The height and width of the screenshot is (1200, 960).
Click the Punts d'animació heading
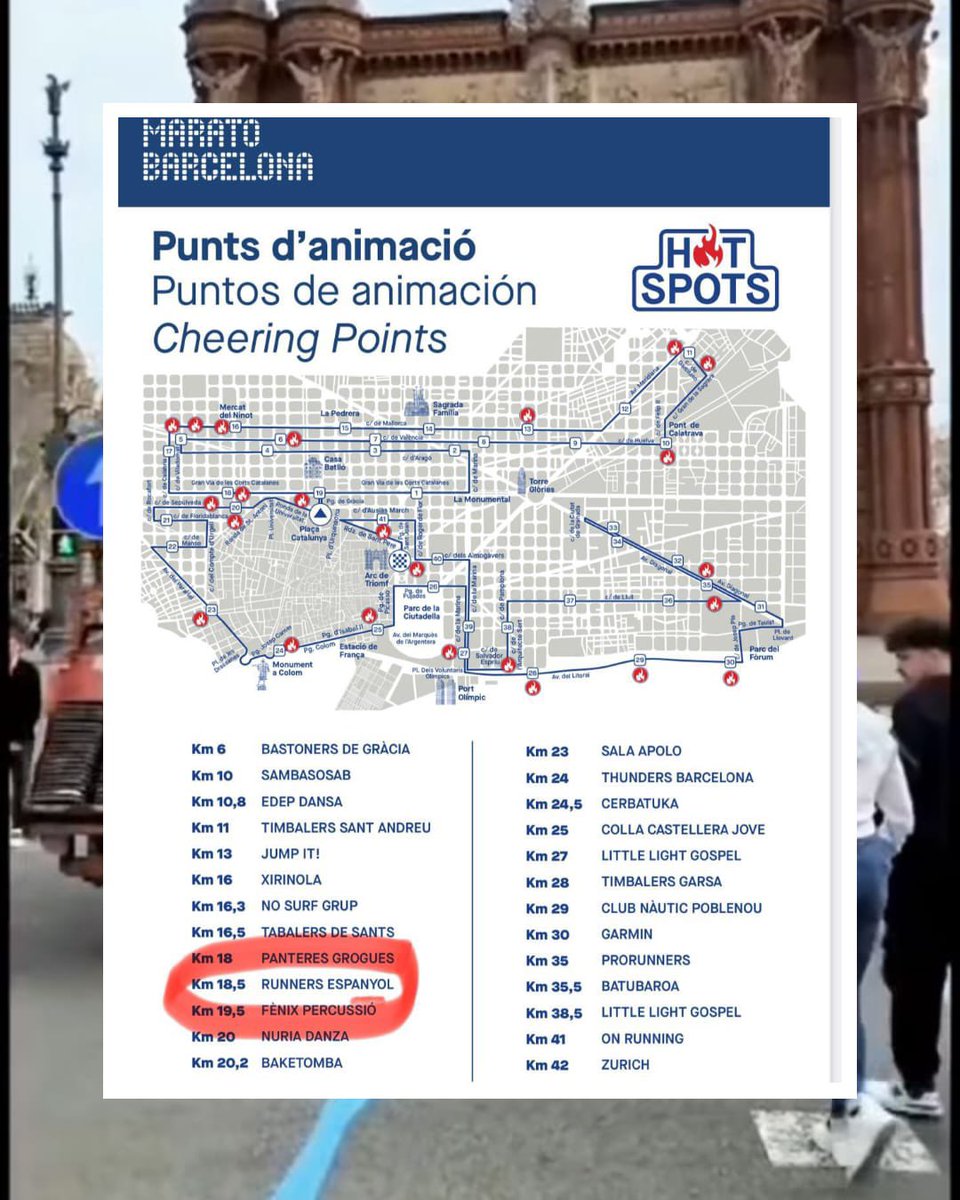[313, 246]
